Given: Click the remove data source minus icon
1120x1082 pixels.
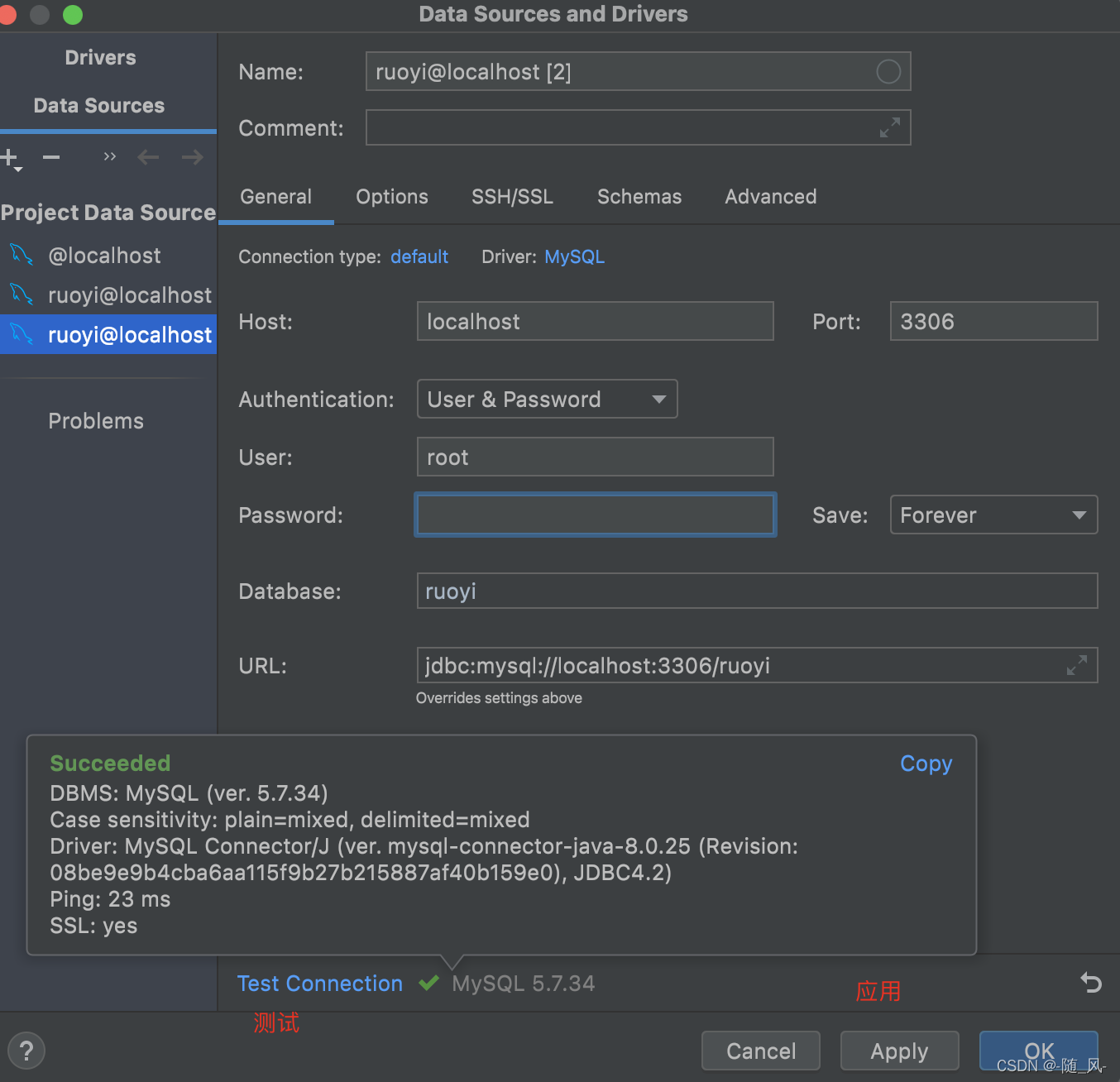Looking at the screenshot, I should [51, 157].
